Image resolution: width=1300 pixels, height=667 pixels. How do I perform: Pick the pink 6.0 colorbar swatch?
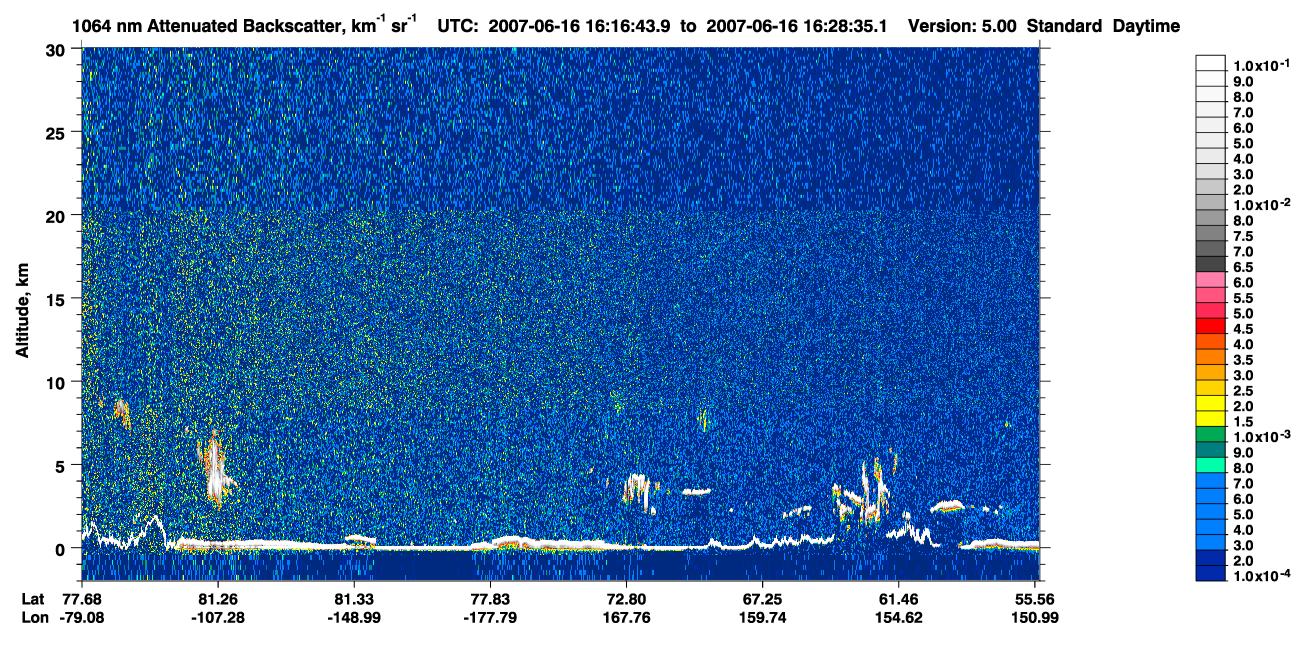point(1211,280)
